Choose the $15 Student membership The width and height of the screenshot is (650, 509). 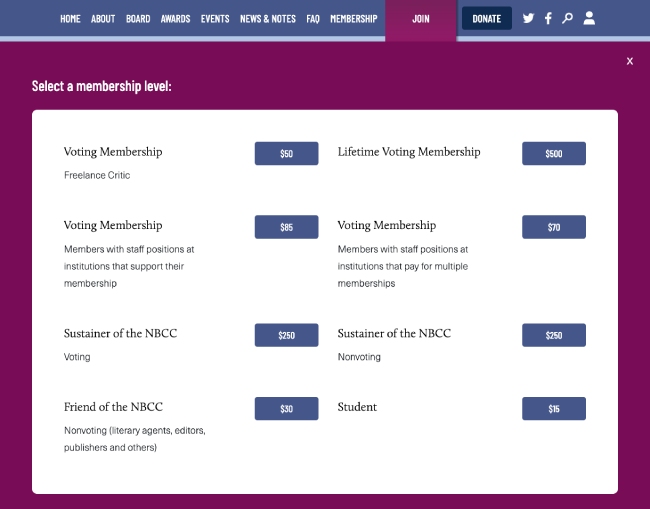pos(554,408)
